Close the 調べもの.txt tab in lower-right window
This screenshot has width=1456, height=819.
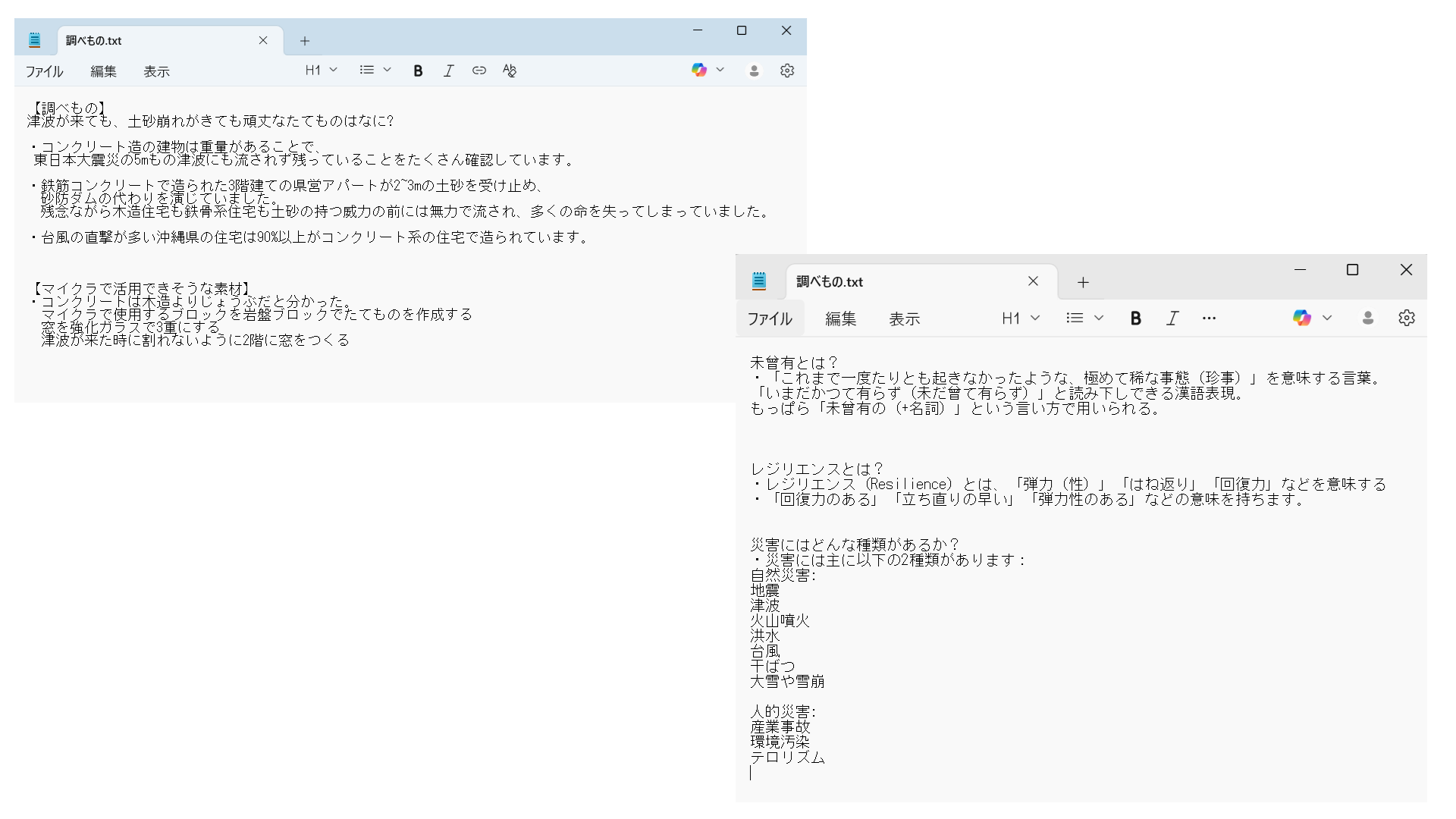(1033, 281)
